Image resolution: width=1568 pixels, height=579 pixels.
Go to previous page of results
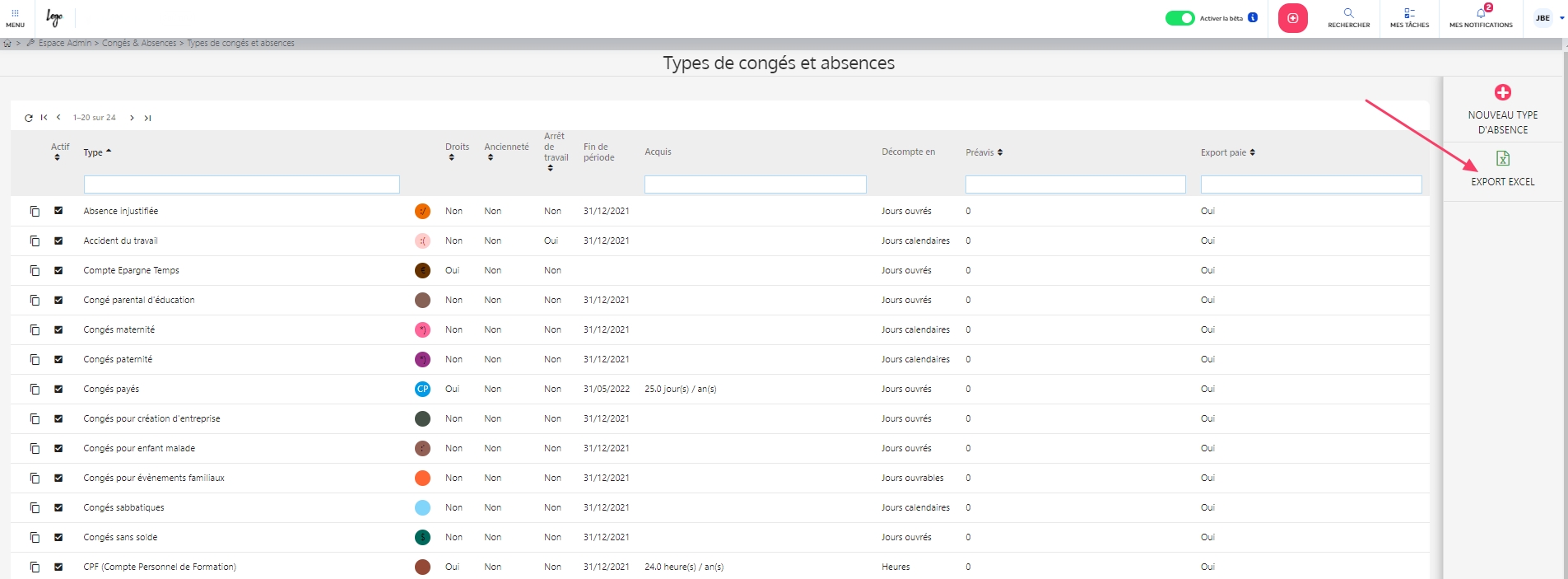pos(58,118)
